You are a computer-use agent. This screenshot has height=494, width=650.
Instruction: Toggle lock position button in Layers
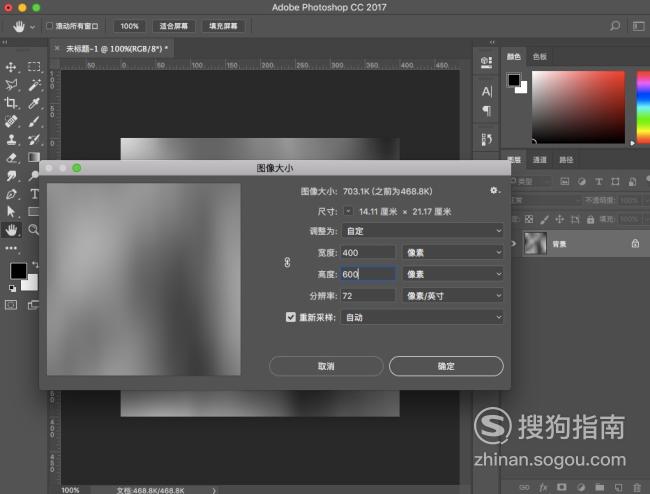(x=560, y=219)
